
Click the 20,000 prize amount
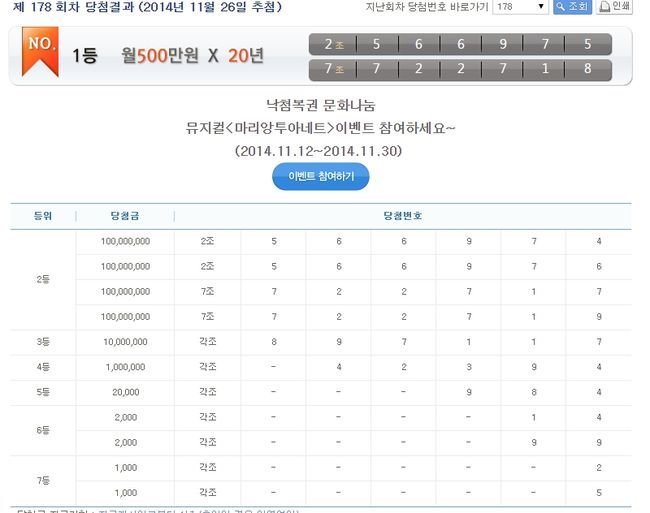click(x=126, y=392)
